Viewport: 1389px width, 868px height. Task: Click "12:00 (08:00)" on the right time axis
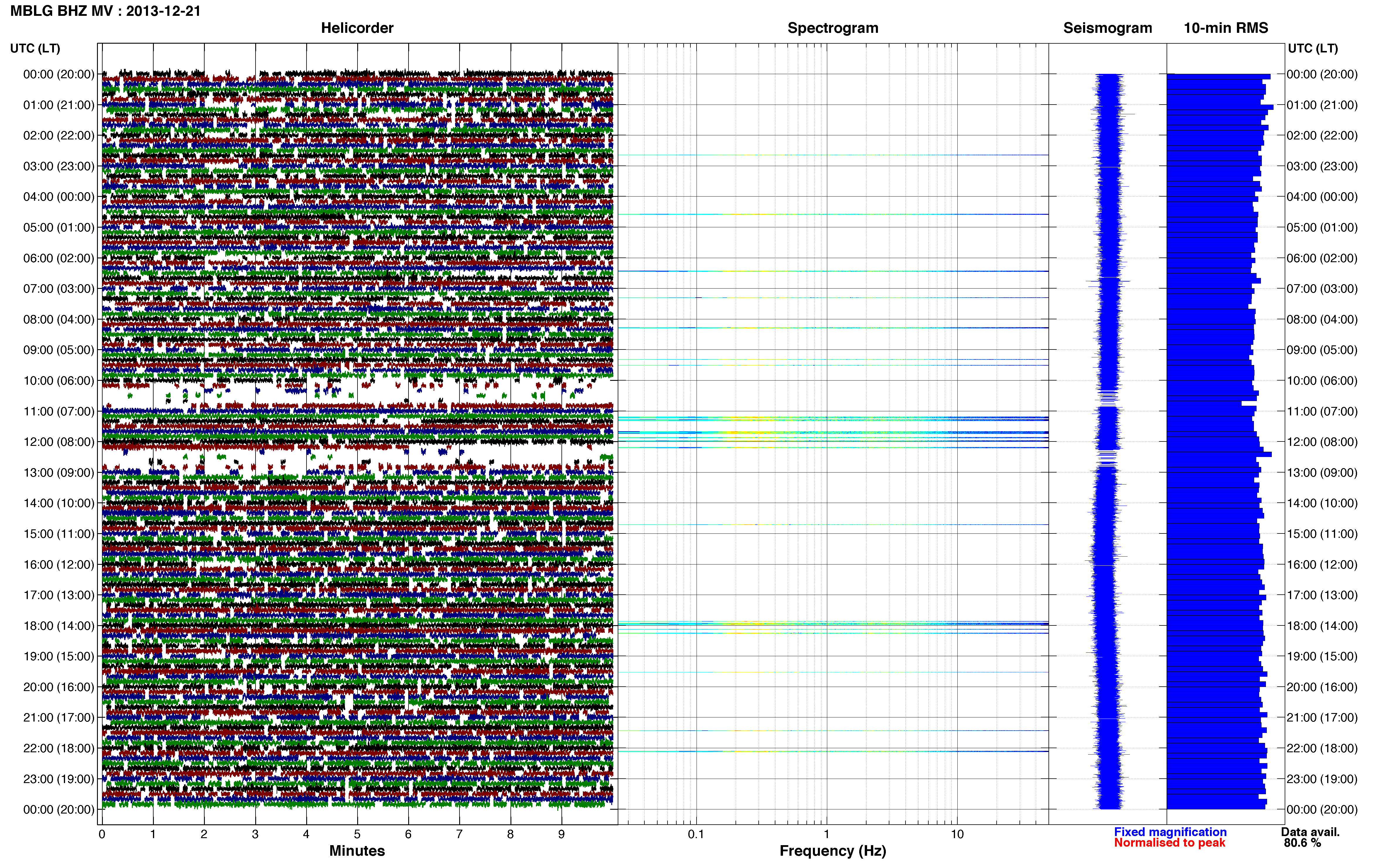tap(1322, 442)
